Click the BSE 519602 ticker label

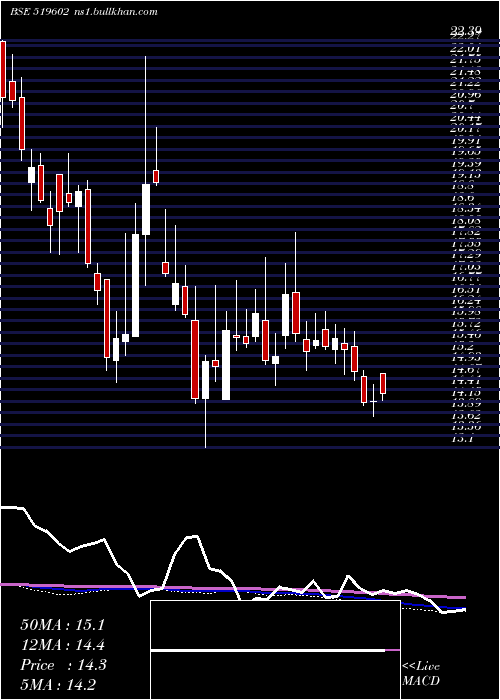coord(39,12)
